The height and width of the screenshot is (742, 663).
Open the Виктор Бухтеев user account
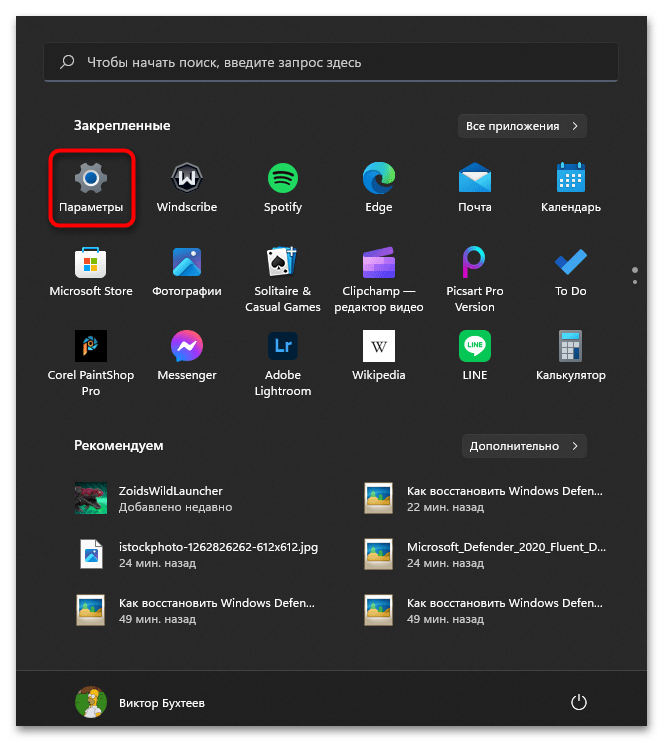(140, 702)
